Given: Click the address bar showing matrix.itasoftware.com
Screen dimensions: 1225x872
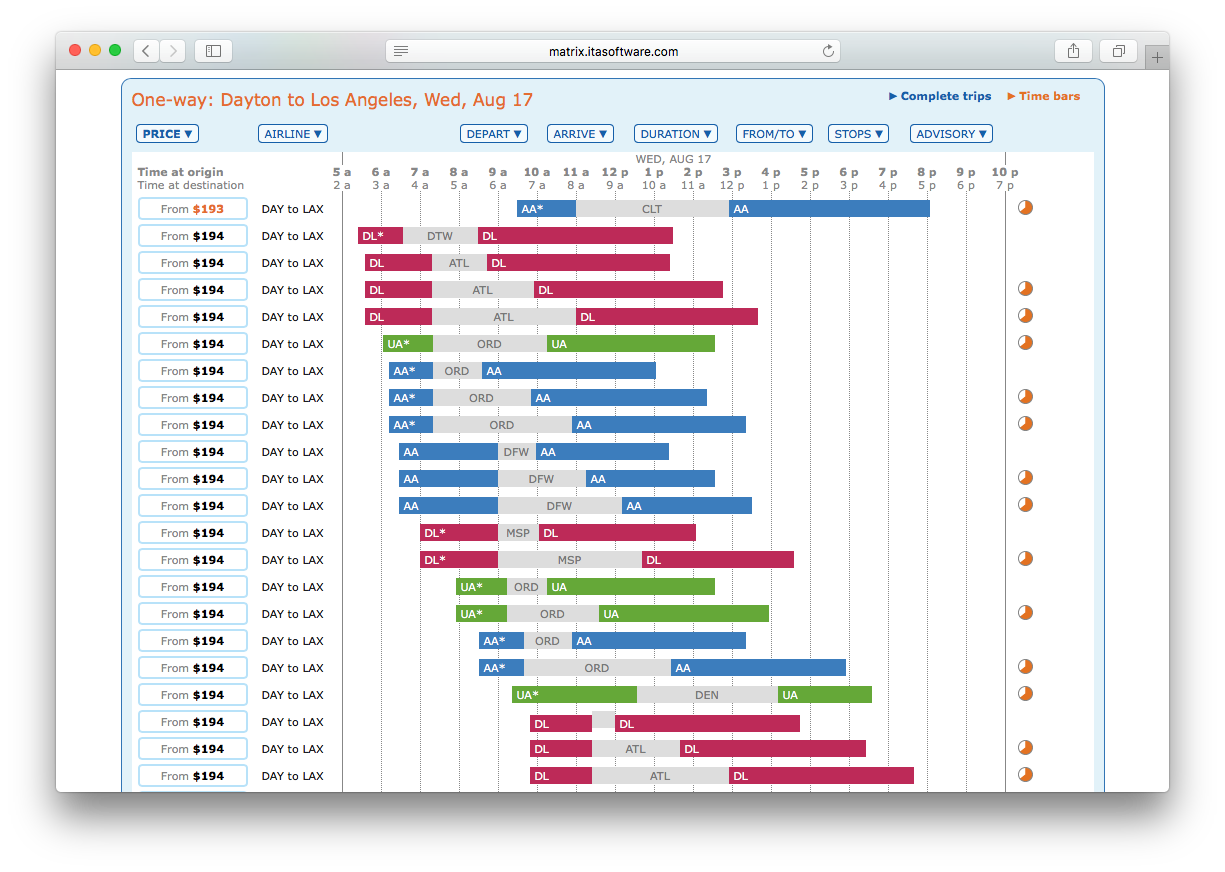Looking at the screenshot, I should pos(613,51).
